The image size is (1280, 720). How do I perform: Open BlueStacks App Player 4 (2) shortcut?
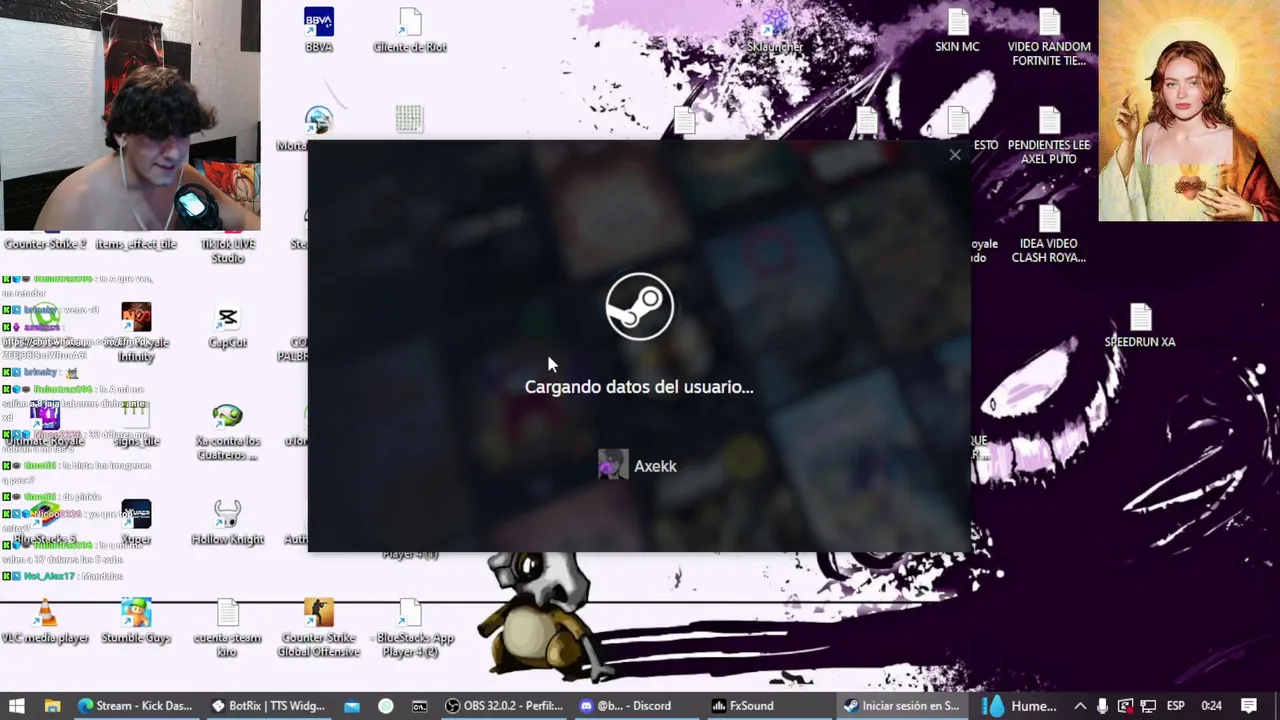tap(410, 627)
